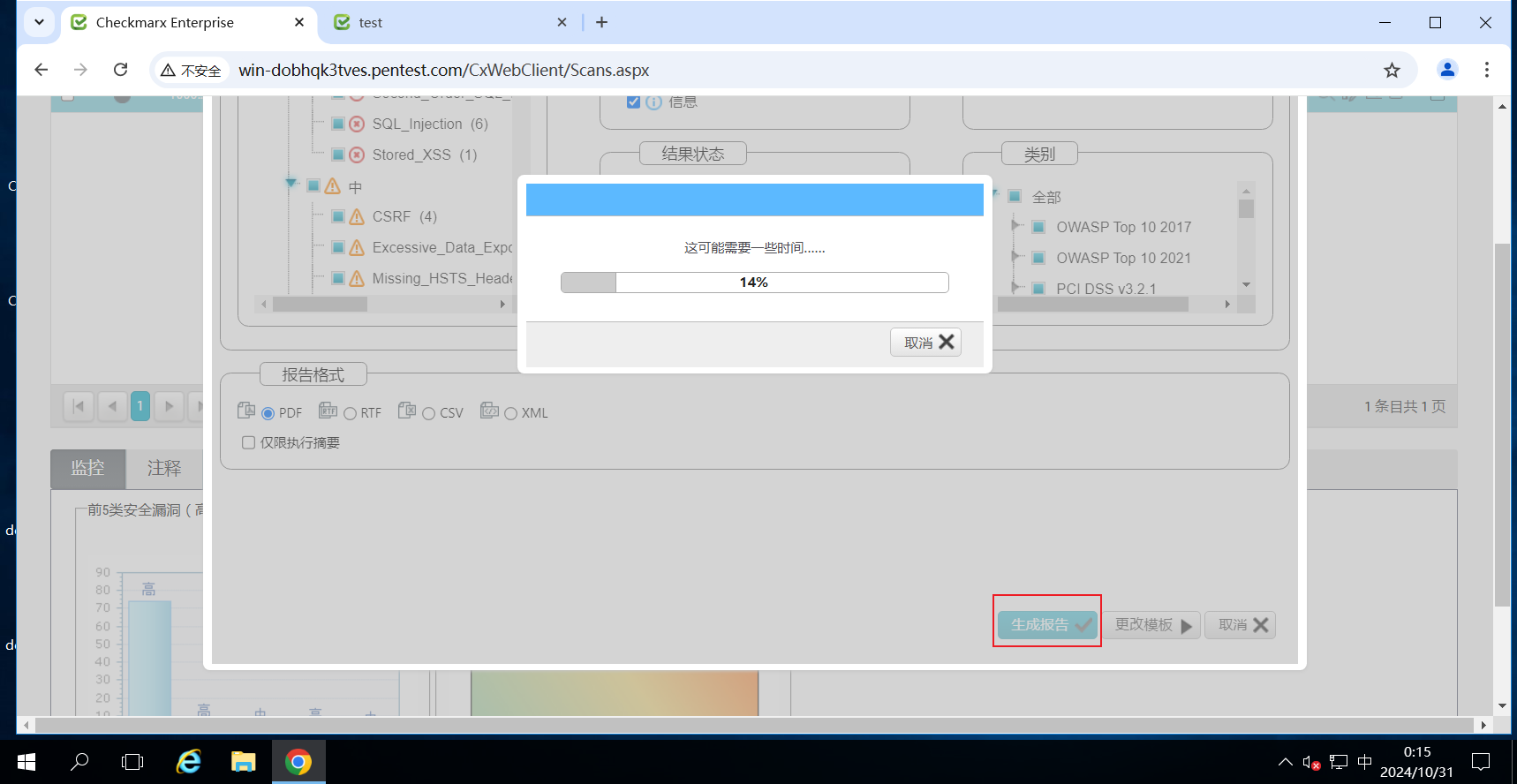Reload the current page
Viewport: 1517px width, 784px height.
pos(121,70)
